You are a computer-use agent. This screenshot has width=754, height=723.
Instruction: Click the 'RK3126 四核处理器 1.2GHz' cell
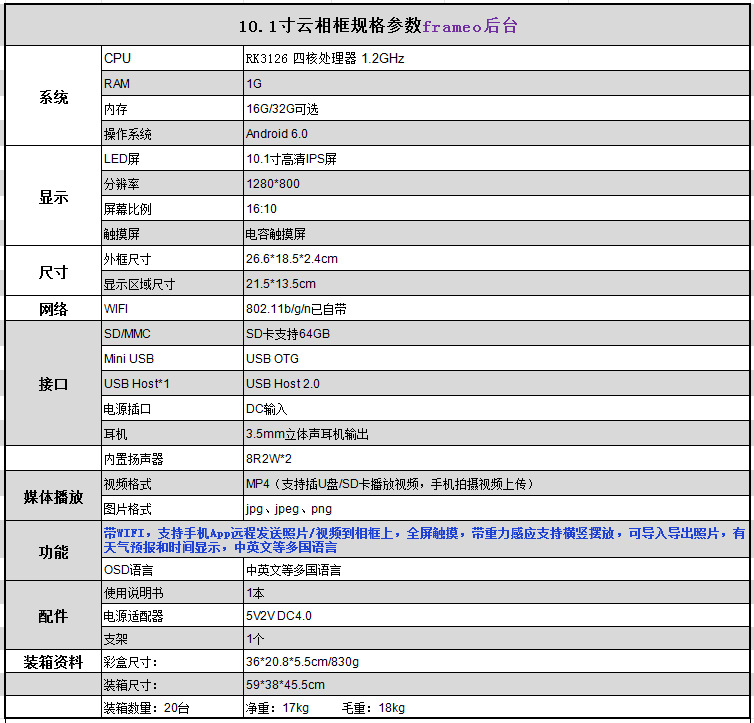pyautogui.click(x=496, y=58)
